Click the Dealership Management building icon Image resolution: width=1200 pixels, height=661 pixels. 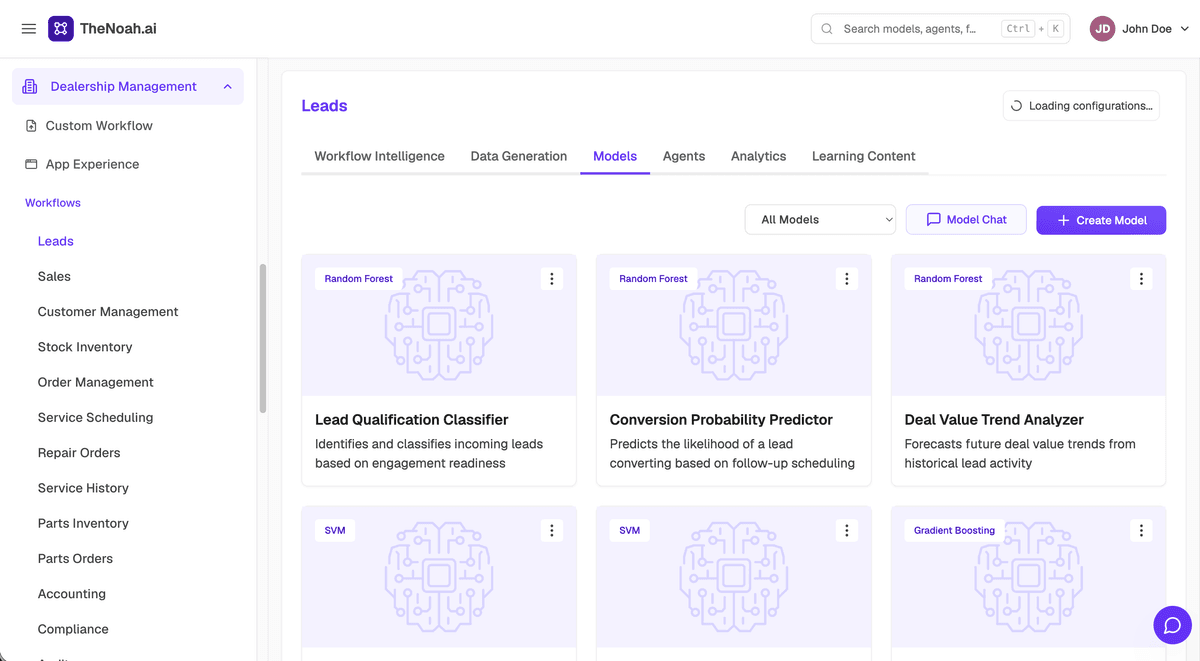coord(29,87)
